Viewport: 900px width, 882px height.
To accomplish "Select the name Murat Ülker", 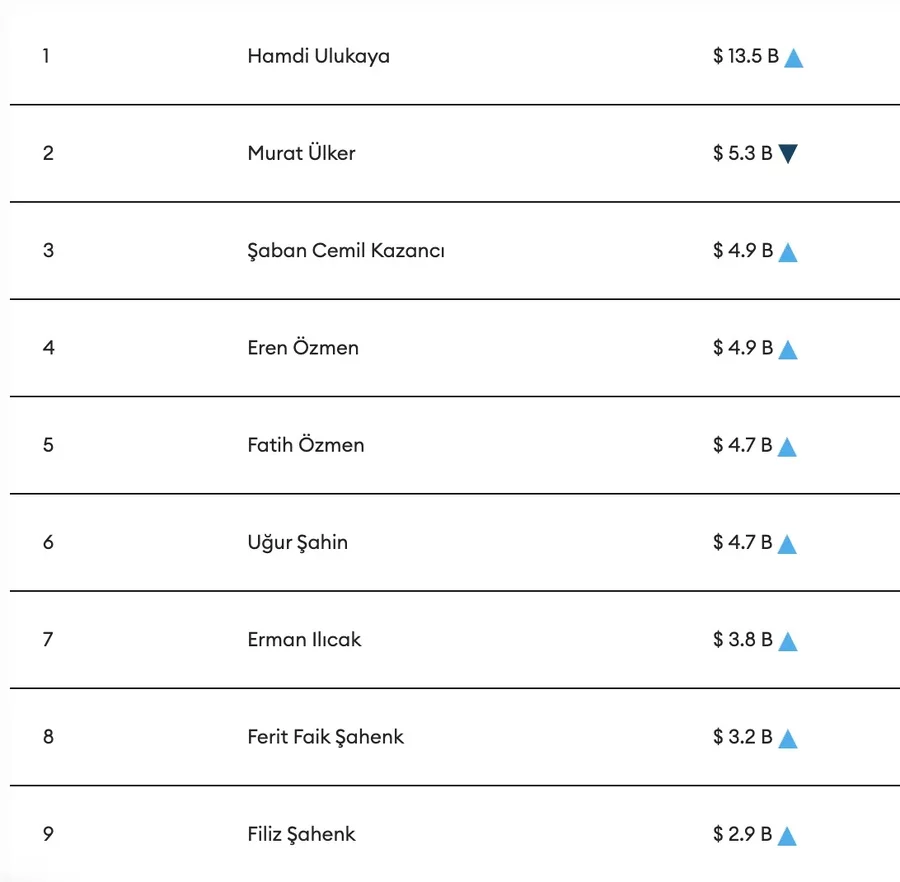I will click(301, 153).
